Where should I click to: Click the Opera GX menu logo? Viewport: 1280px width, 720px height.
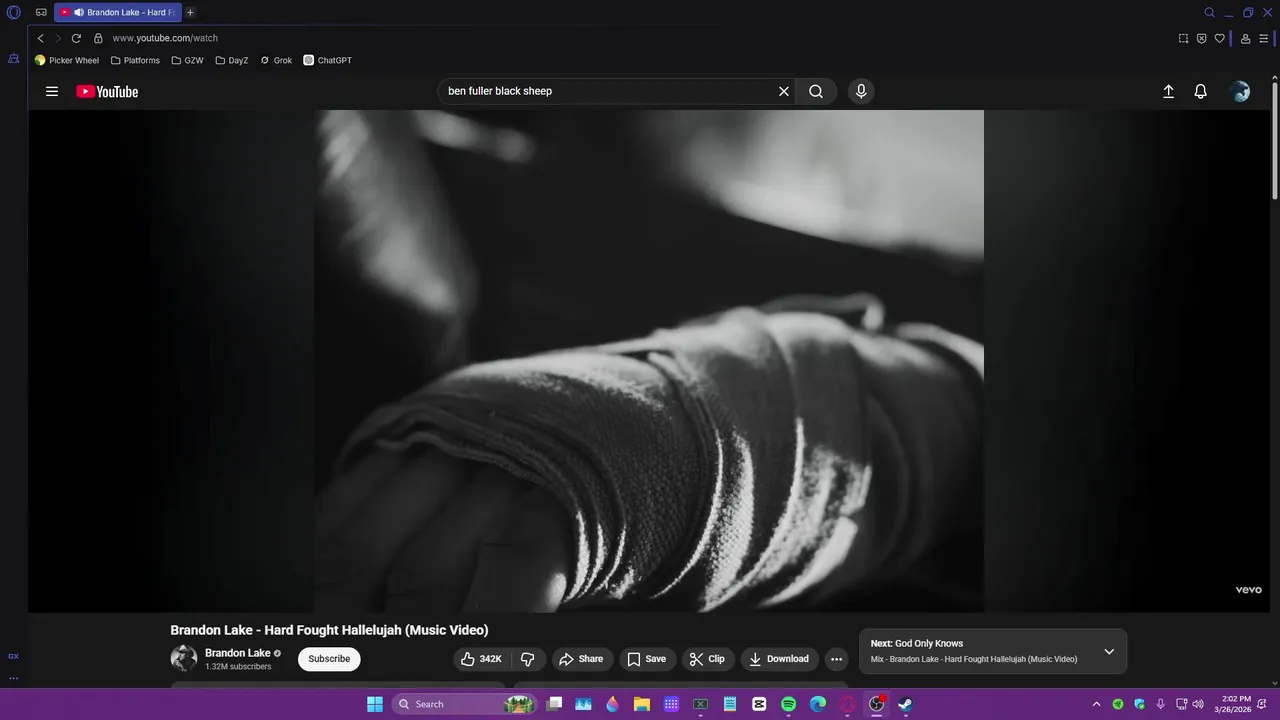point(14,12)
